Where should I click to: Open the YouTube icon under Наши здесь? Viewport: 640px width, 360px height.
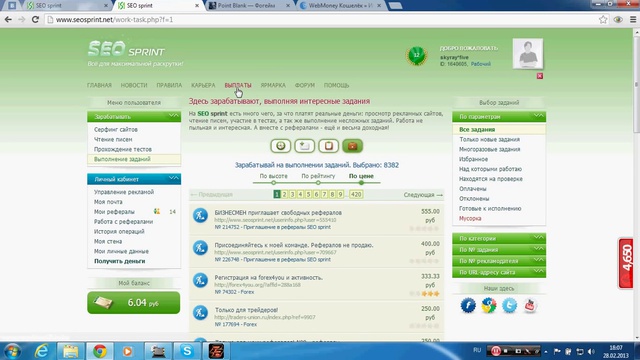click(x=530, y=305)
